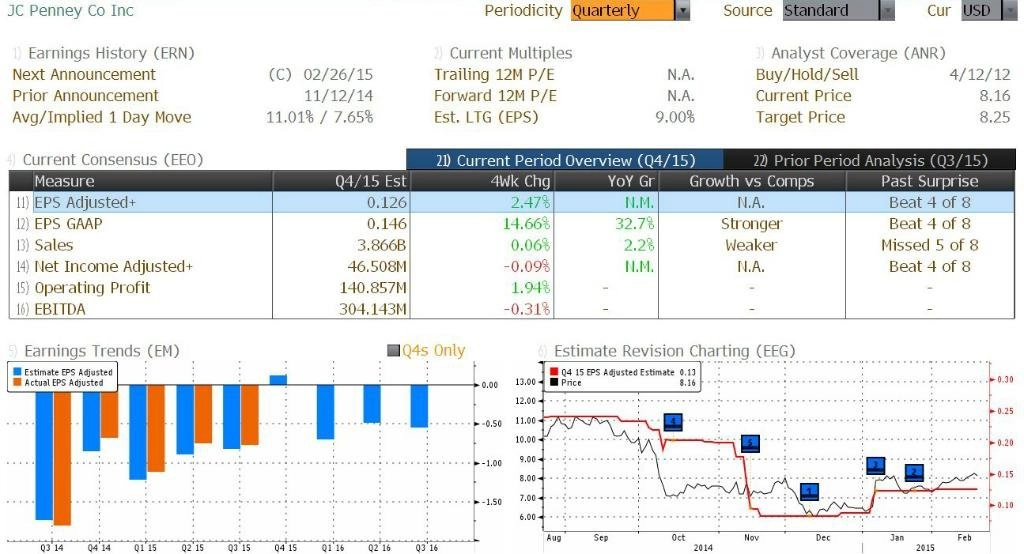Click the small positive Q4 15 estimate bar
Viewport: 1024px width, 554px height.
point(278,380)
